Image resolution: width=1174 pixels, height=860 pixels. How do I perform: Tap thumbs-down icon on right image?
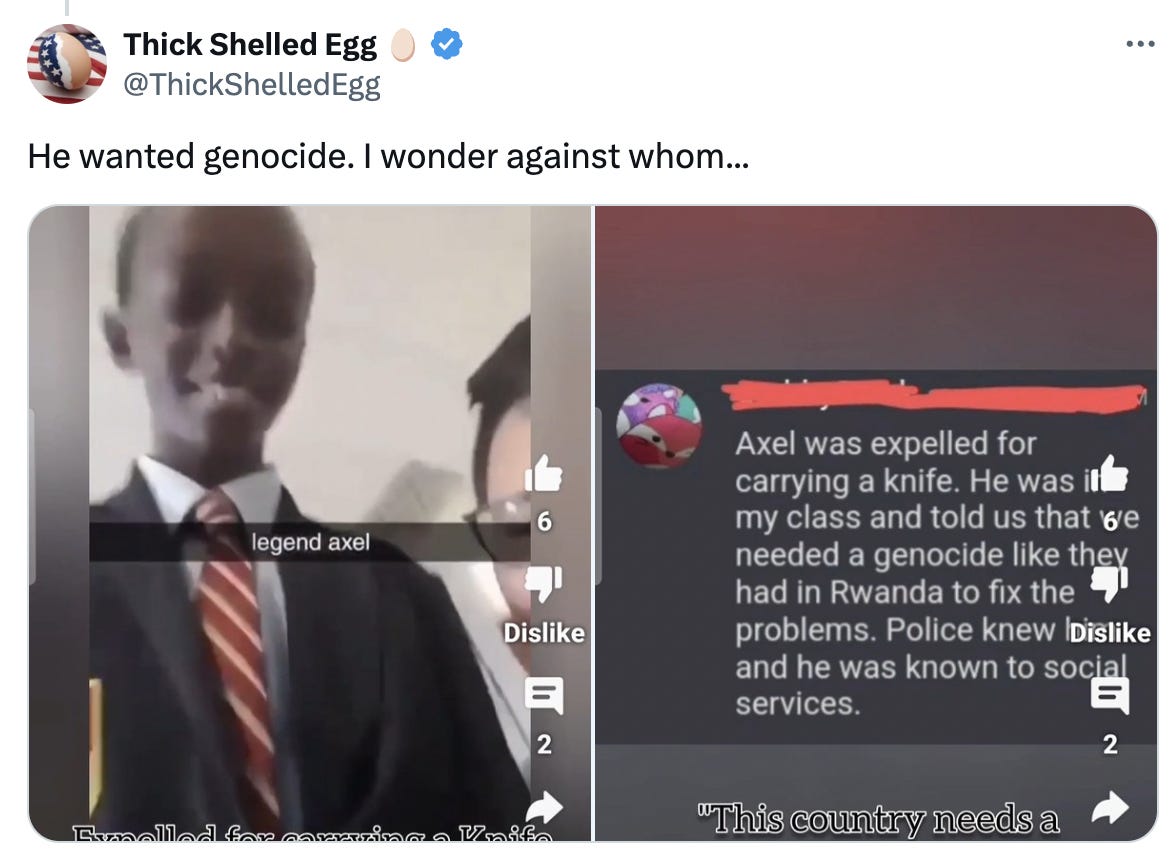[x=1110, y=584]
